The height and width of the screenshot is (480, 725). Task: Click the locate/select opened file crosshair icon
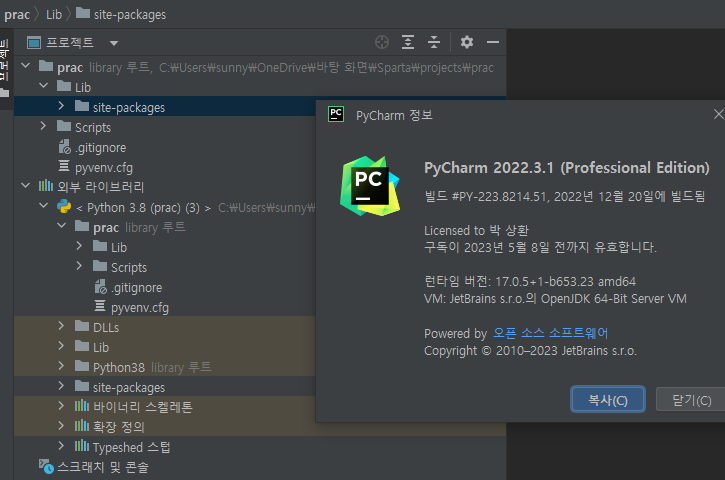[381, 42]
